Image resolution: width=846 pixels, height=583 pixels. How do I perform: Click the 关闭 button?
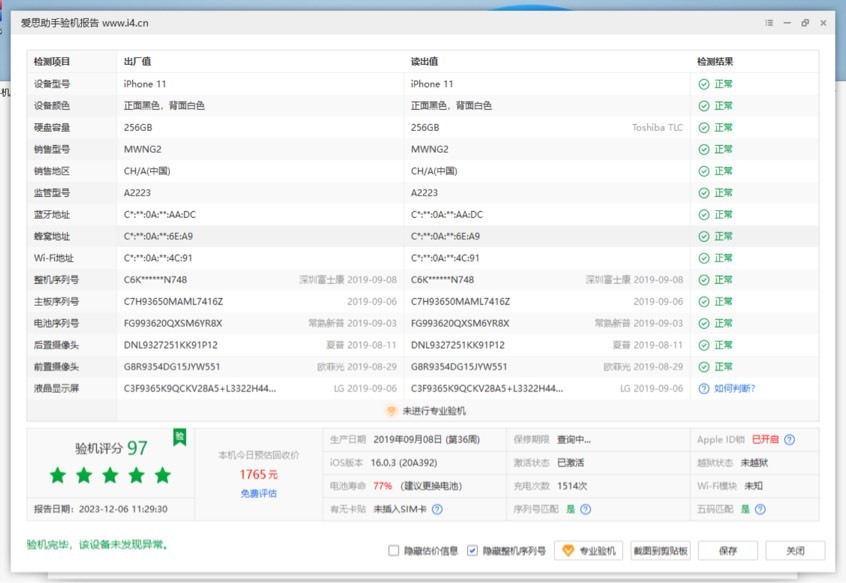[795, 551]
